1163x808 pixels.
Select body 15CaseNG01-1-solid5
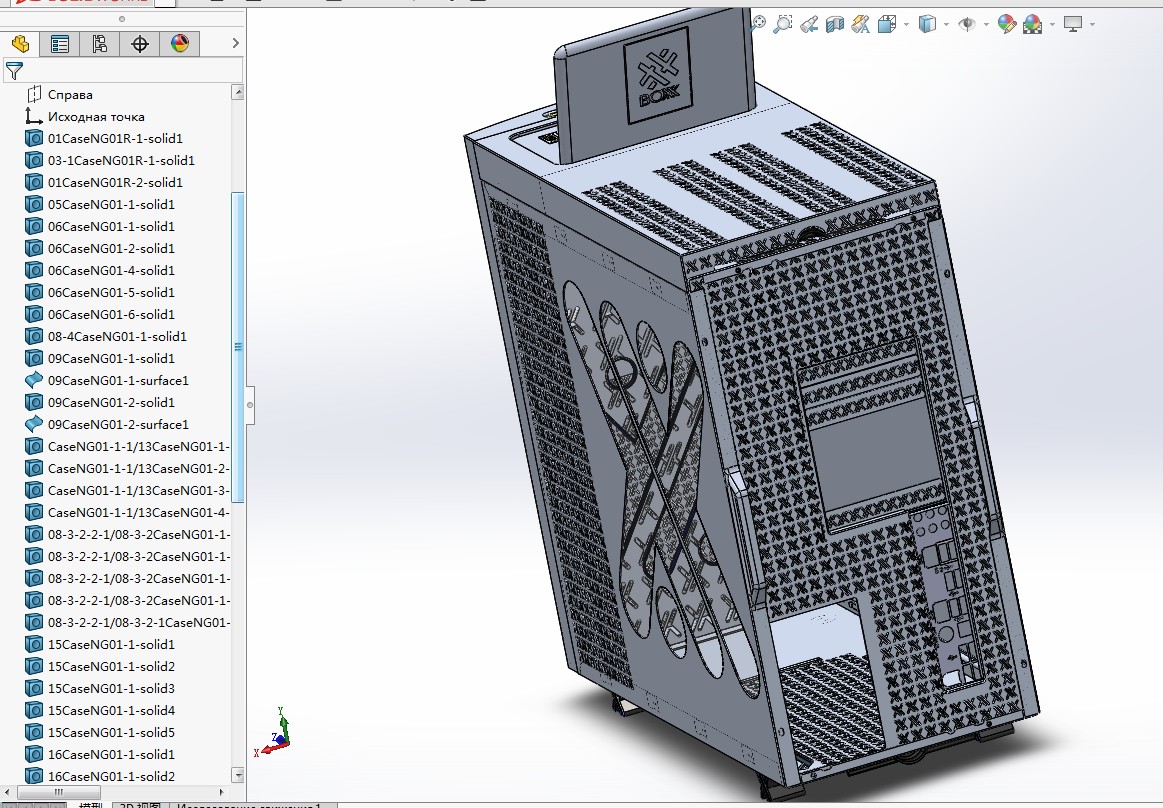point(111,732)
